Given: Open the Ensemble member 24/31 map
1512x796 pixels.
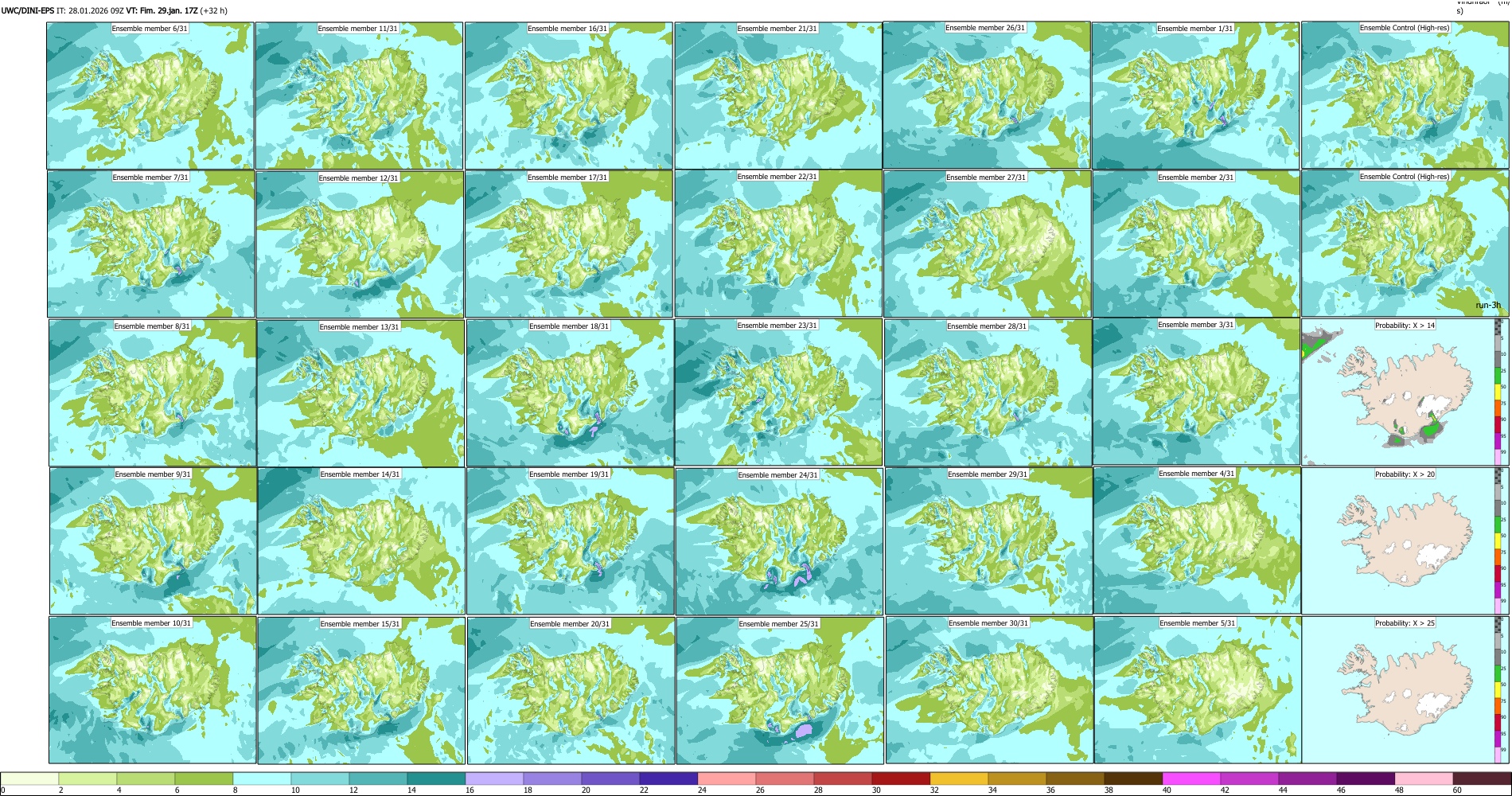Looking at the screenshot, I should coord(779,541).
